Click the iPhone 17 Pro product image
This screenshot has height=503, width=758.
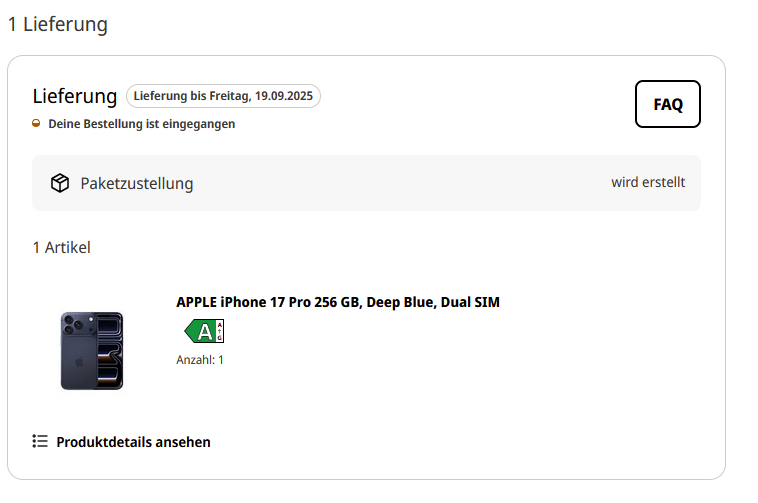coord(92,350)
